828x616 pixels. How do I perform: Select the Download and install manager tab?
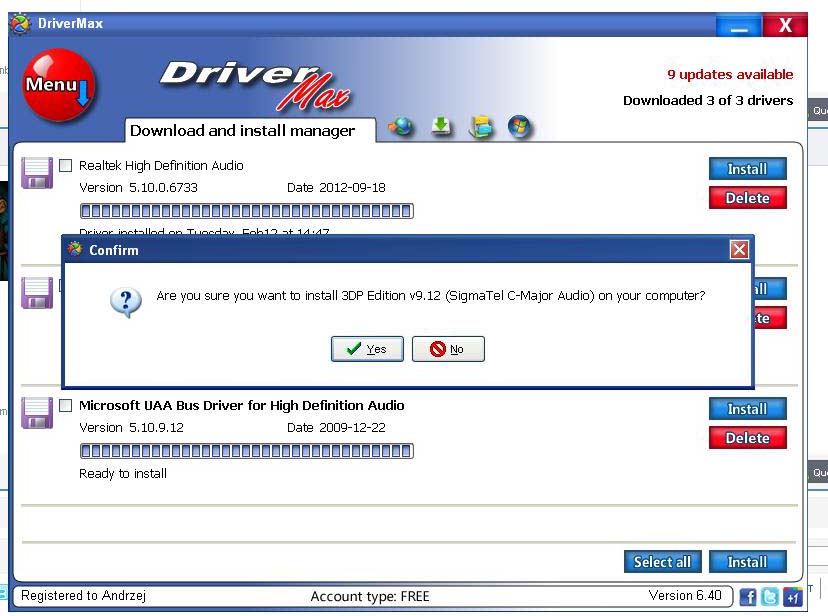coord(250,130)
